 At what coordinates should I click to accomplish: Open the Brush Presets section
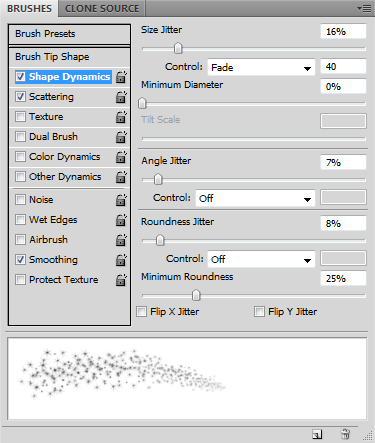(x=69, y=34)
